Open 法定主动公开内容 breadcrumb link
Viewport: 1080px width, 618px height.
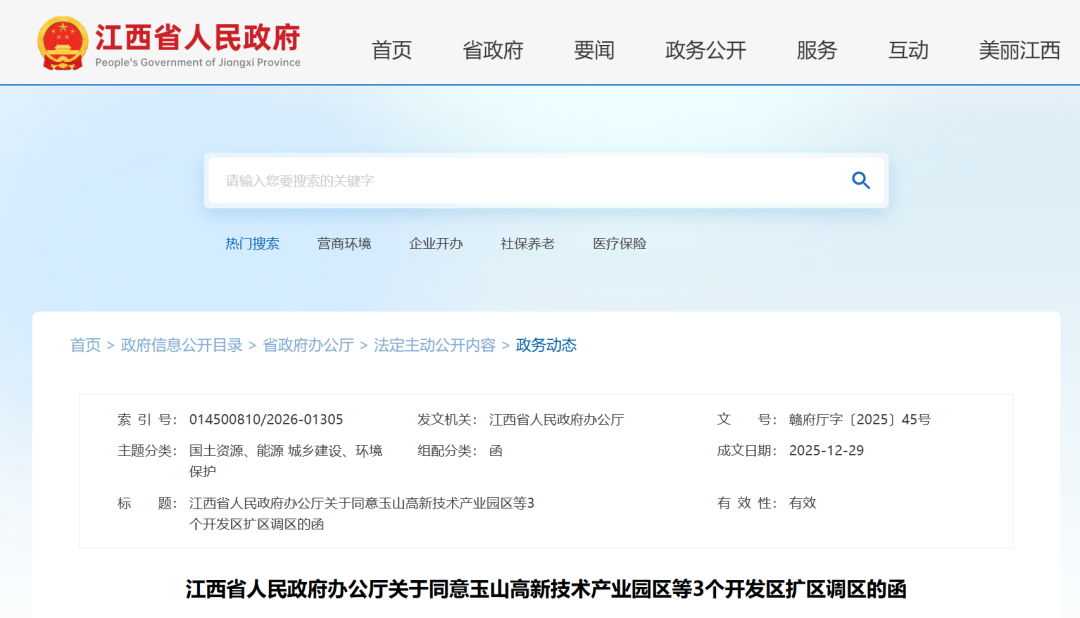(x=435, y=345)
